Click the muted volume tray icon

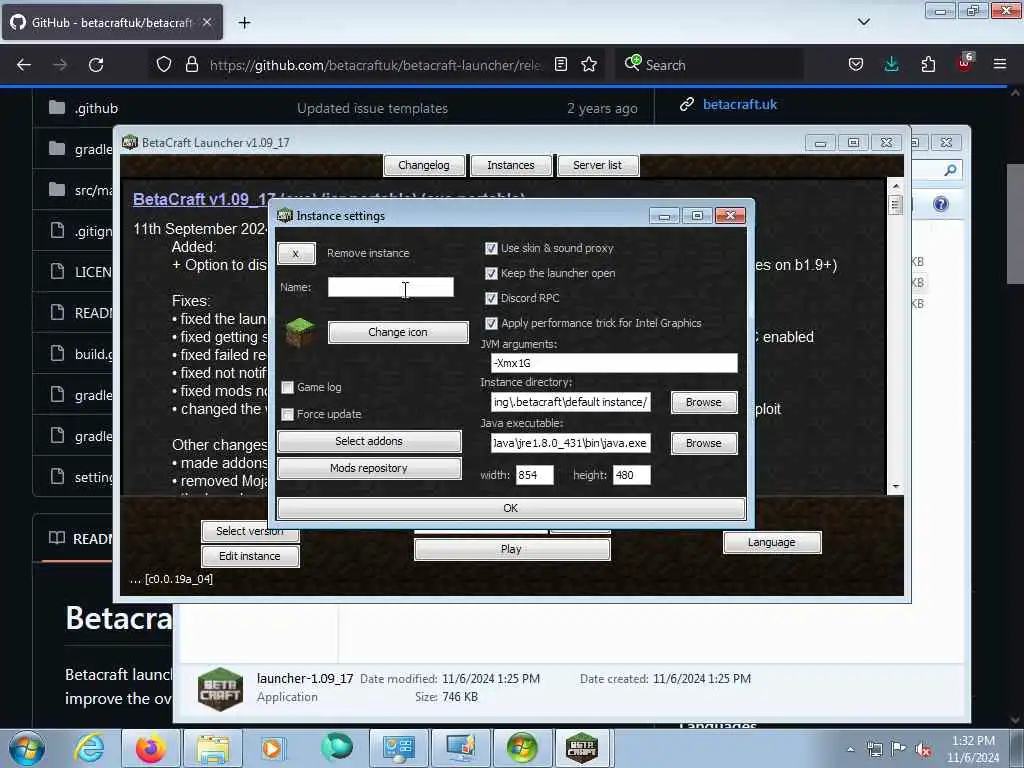pyautogui.click(x=923, y=750)
